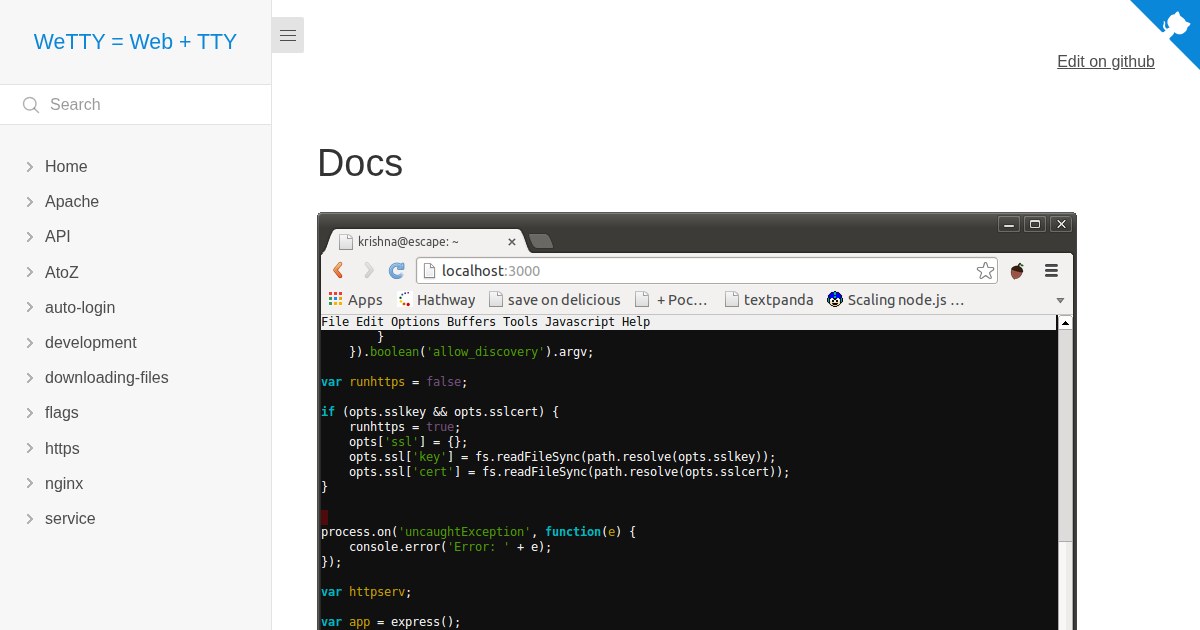Expand the https chevron
This screenshot has height=630, width=1200.
pos(30,449)
